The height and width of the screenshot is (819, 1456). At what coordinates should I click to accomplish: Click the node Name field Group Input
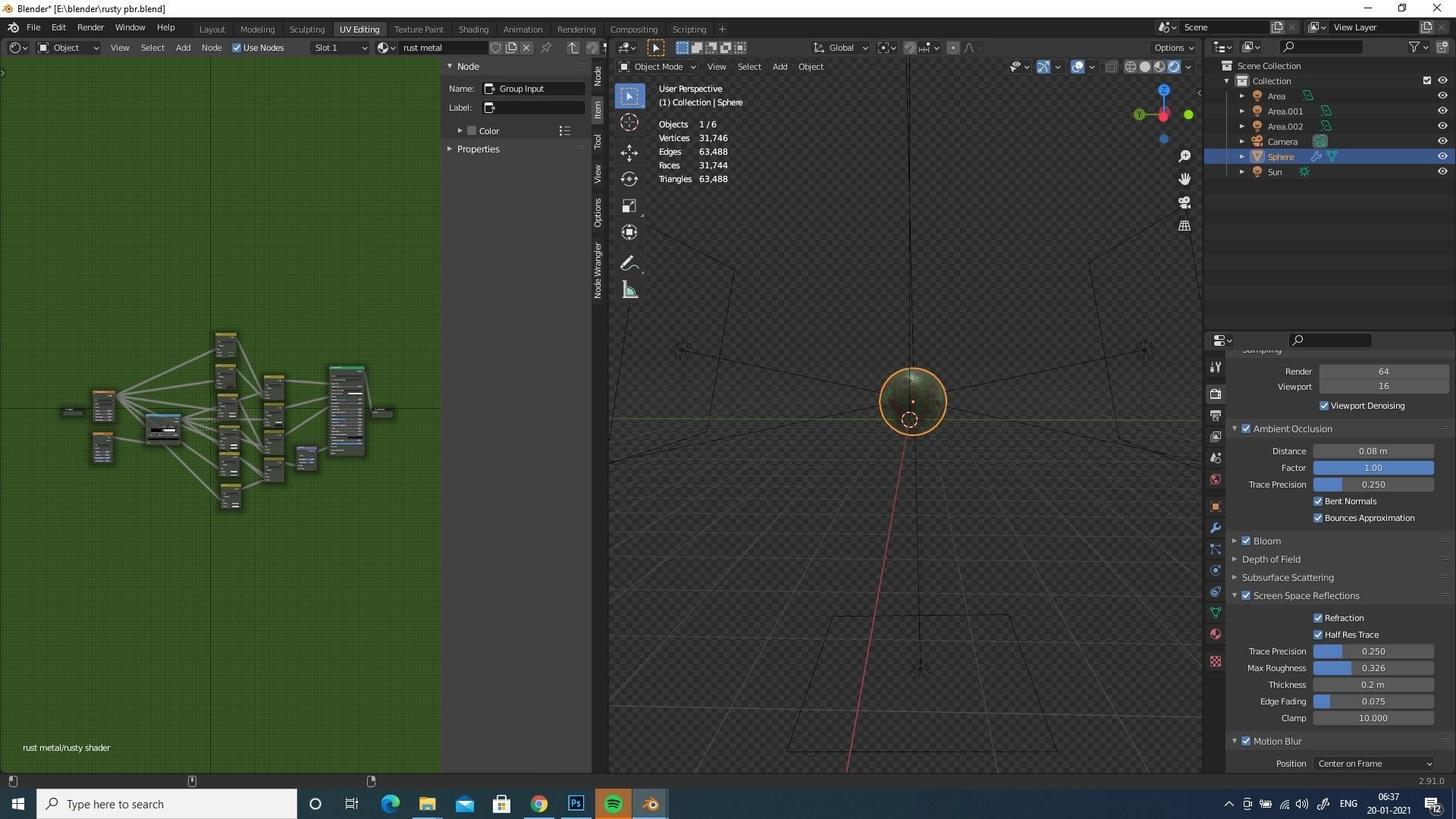(534, 89)
